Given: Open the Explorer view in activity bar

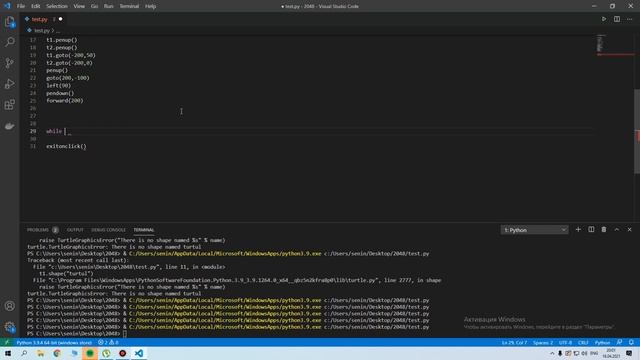Looking at the screenshot, I should [10, 22].
